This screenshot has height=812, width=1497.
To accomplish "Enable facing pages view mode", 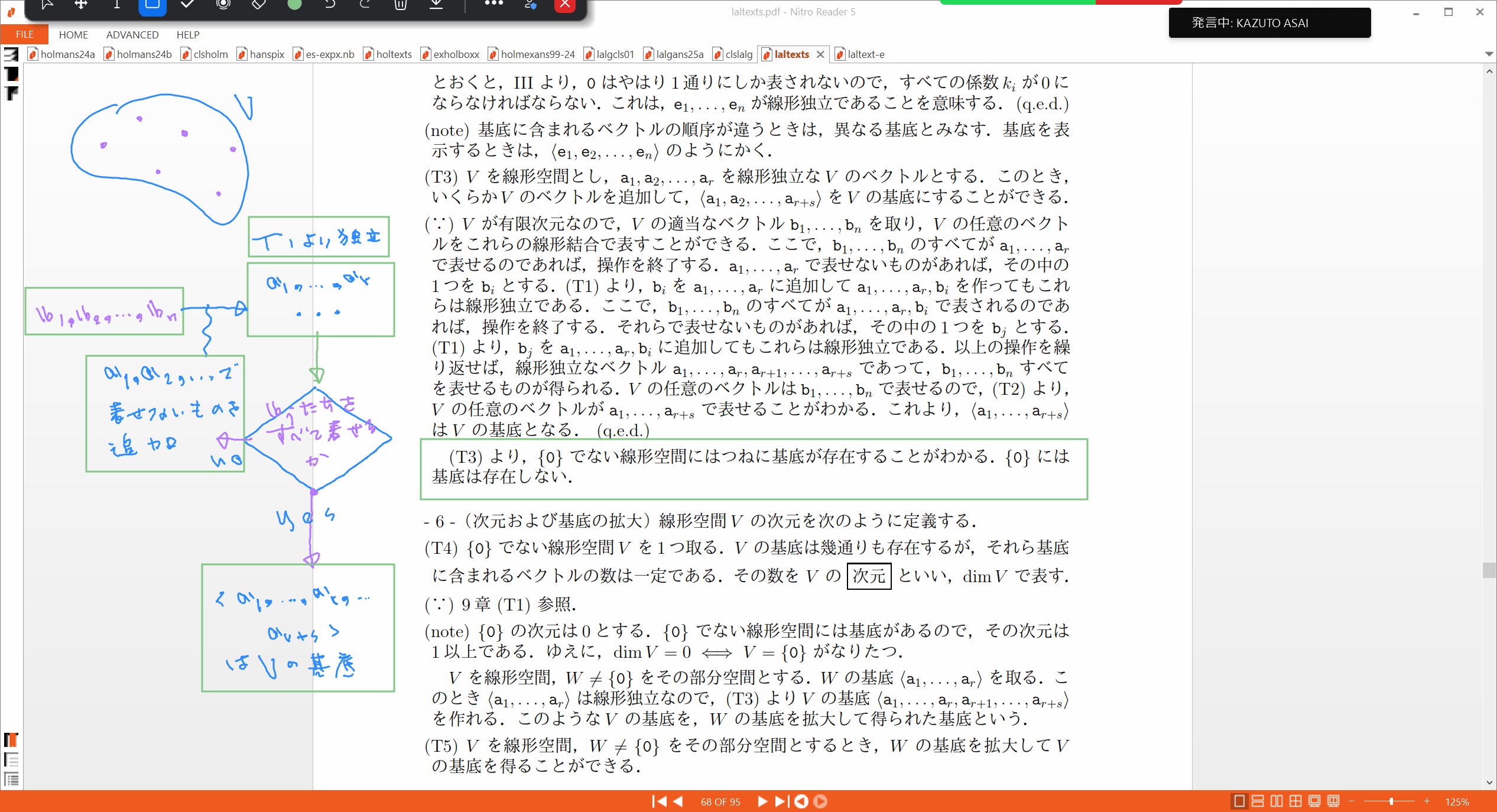I will [x=1277, y=801].
